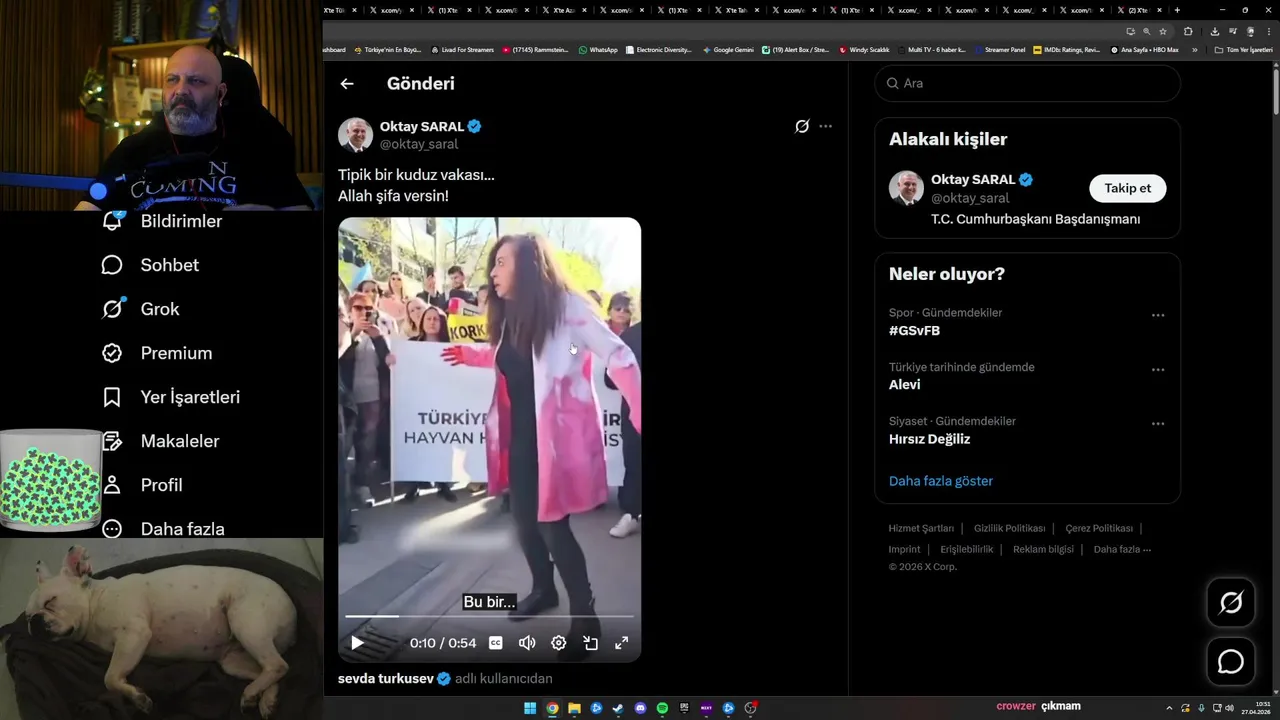Expand video to fullscreen
The image size is (1280, 720).
[621, 643]
